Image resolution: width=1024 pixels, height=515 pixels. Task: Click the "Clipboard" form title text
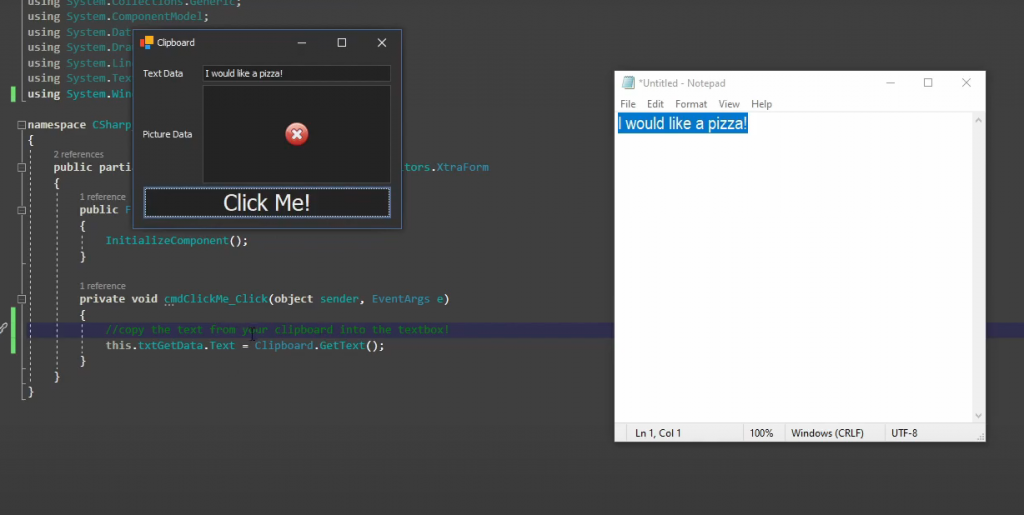[176, 42]
